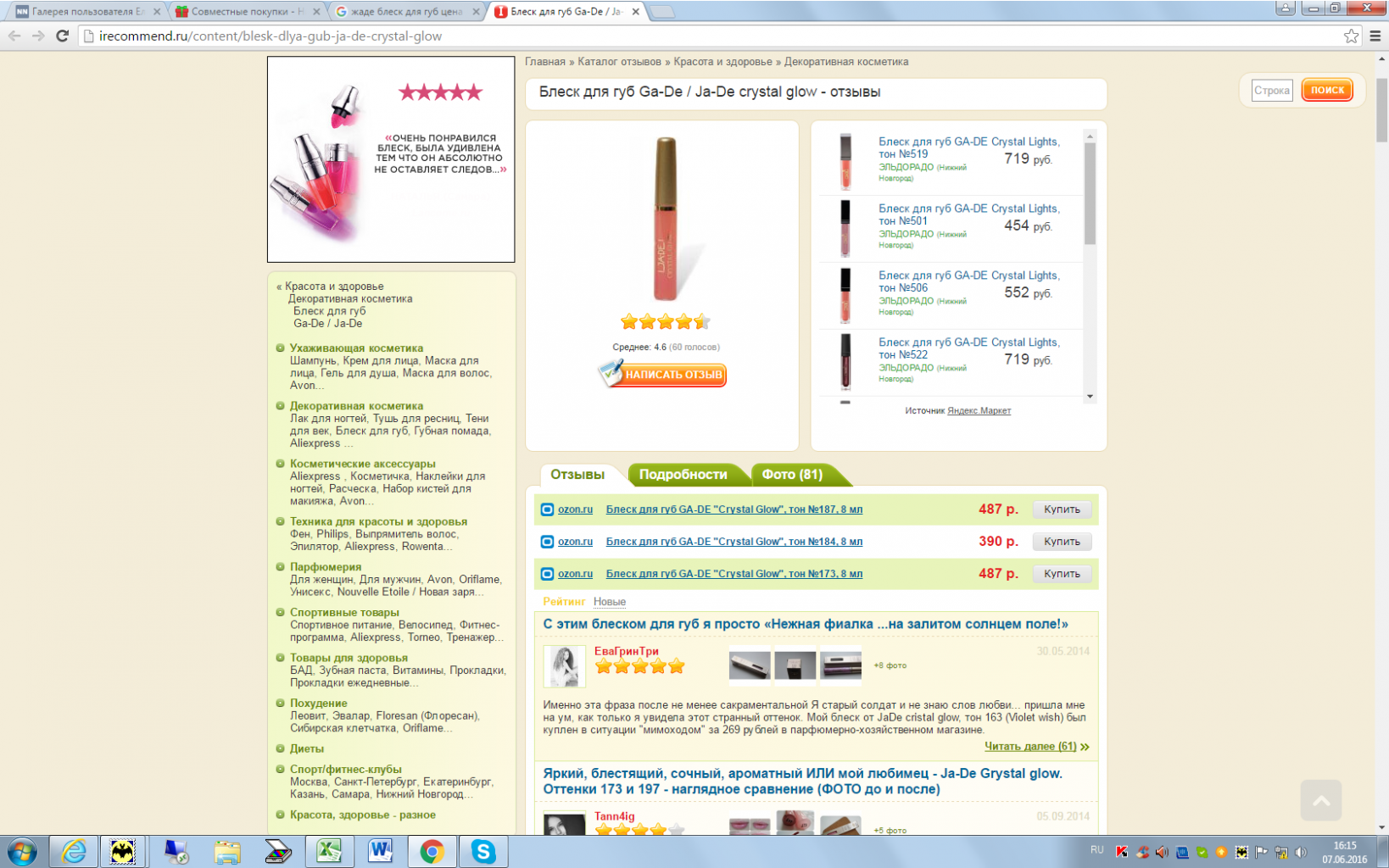The height and width of the screenshot is (868, 1389).
Task: Click the product star rating
Action: coord(666,322)
